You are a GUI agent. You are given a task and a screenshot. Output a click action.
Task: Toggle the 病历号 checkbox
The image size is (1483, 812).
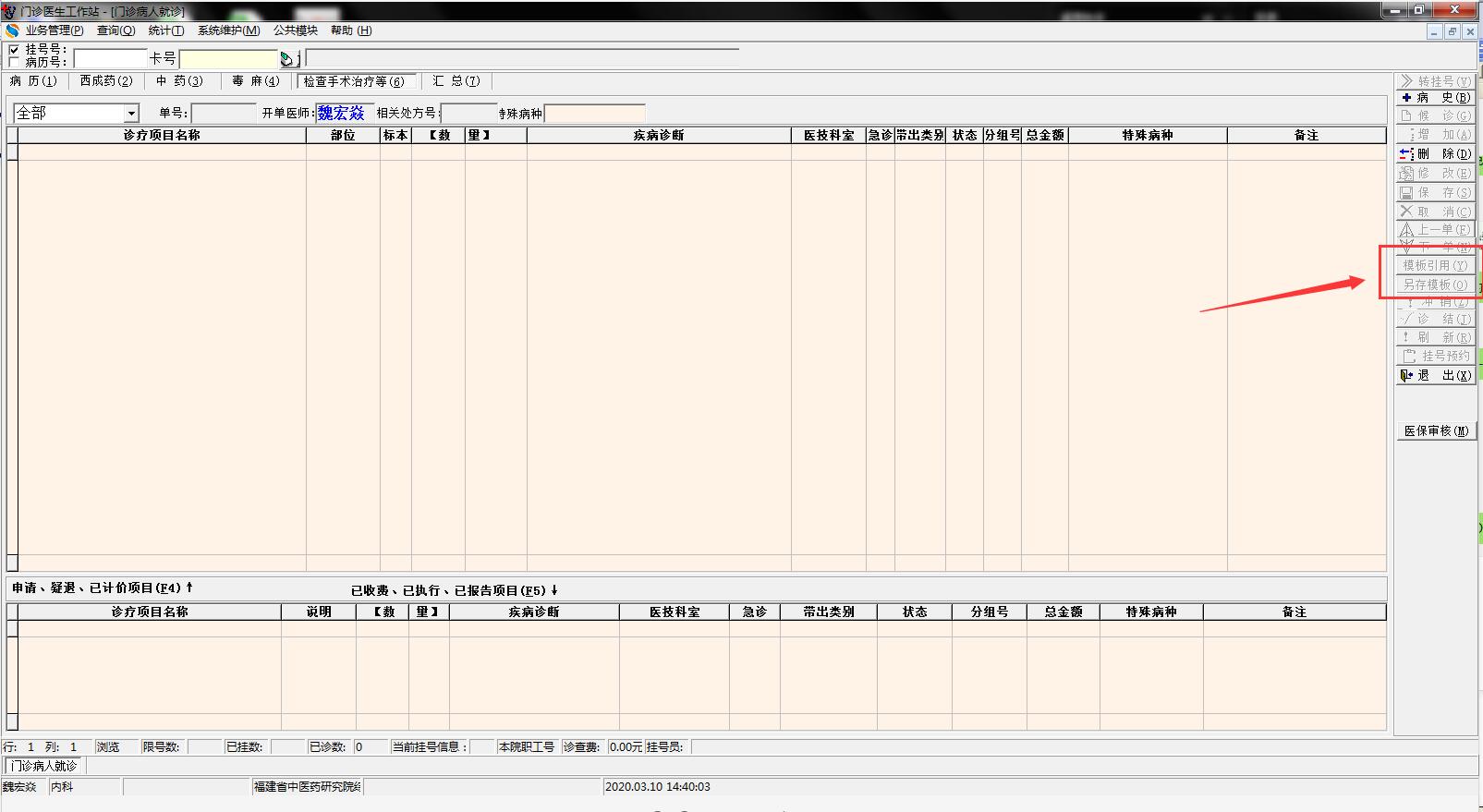pyautogui.click(x=14, y=62)
